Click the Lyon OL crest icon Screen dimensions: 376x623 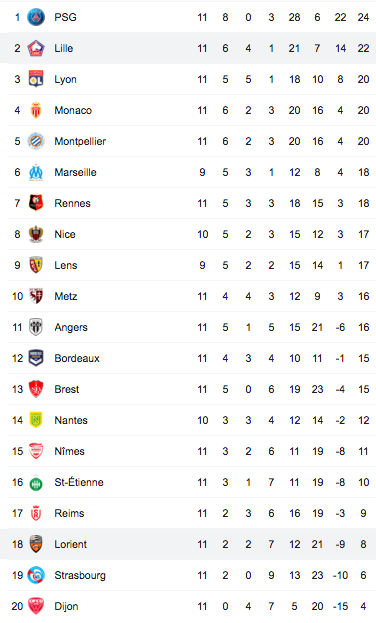click(36, 79)
